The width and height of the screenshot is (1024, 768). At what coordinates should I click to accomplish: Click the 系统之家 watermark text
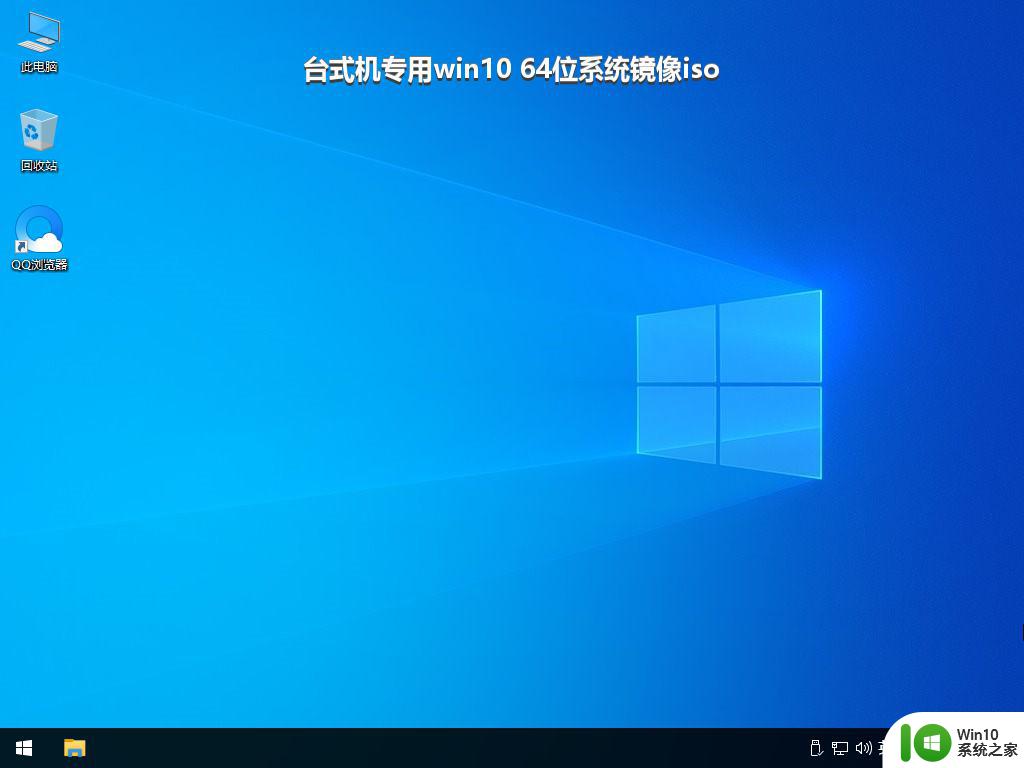click(986, 750)
